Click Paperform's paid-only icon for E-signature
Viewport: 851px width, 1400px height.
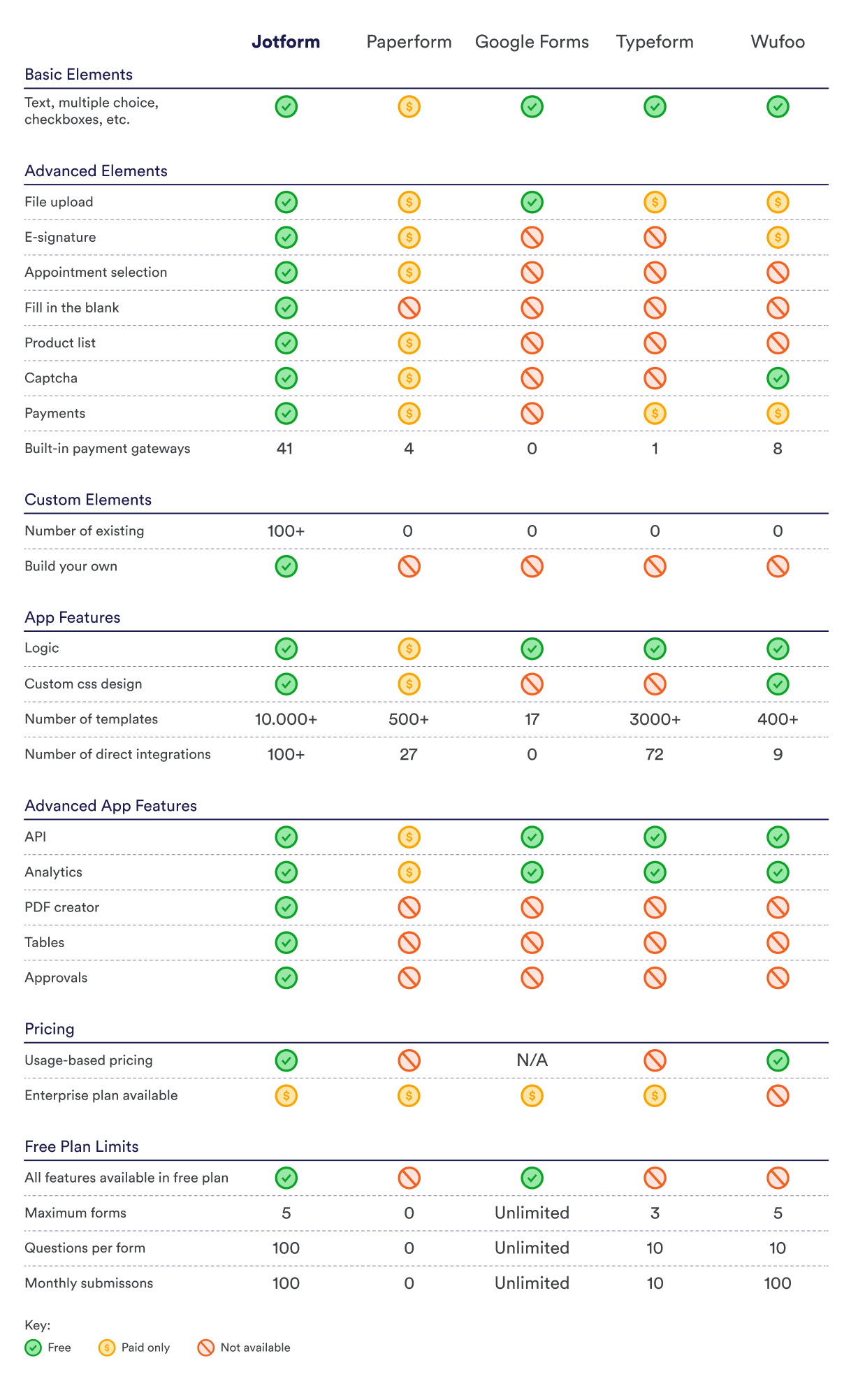tap(409, 238)
